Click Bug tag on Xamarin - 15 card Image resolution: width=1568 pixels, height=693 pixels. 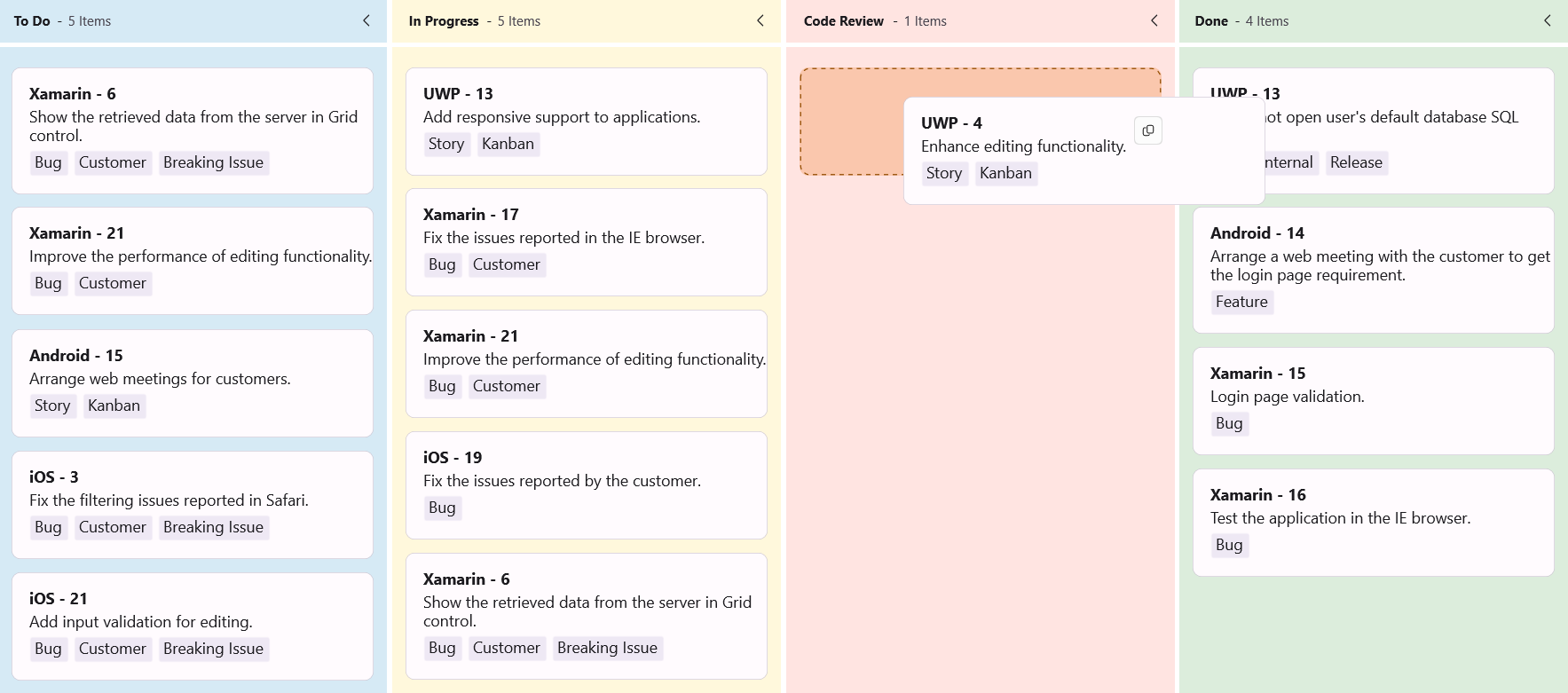point(1229,423)
